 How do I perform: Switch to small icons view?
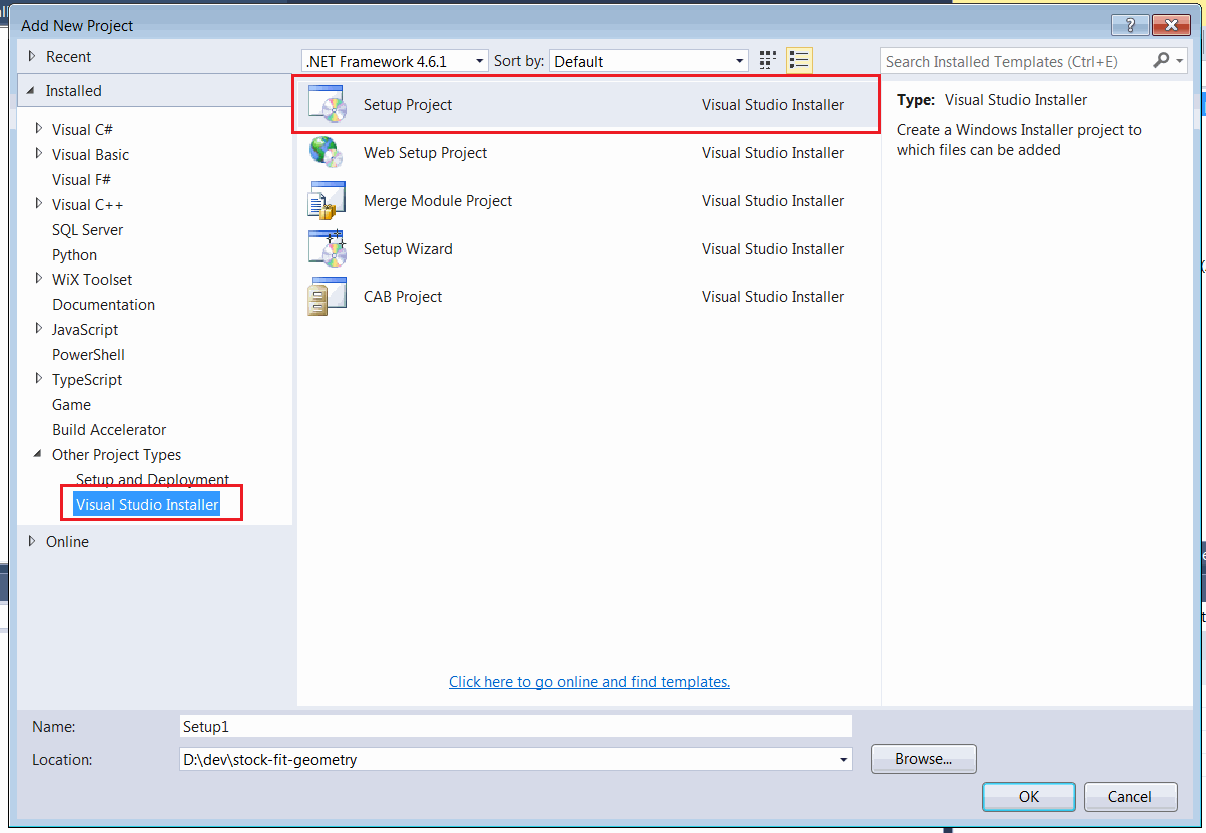click(768, 61)
